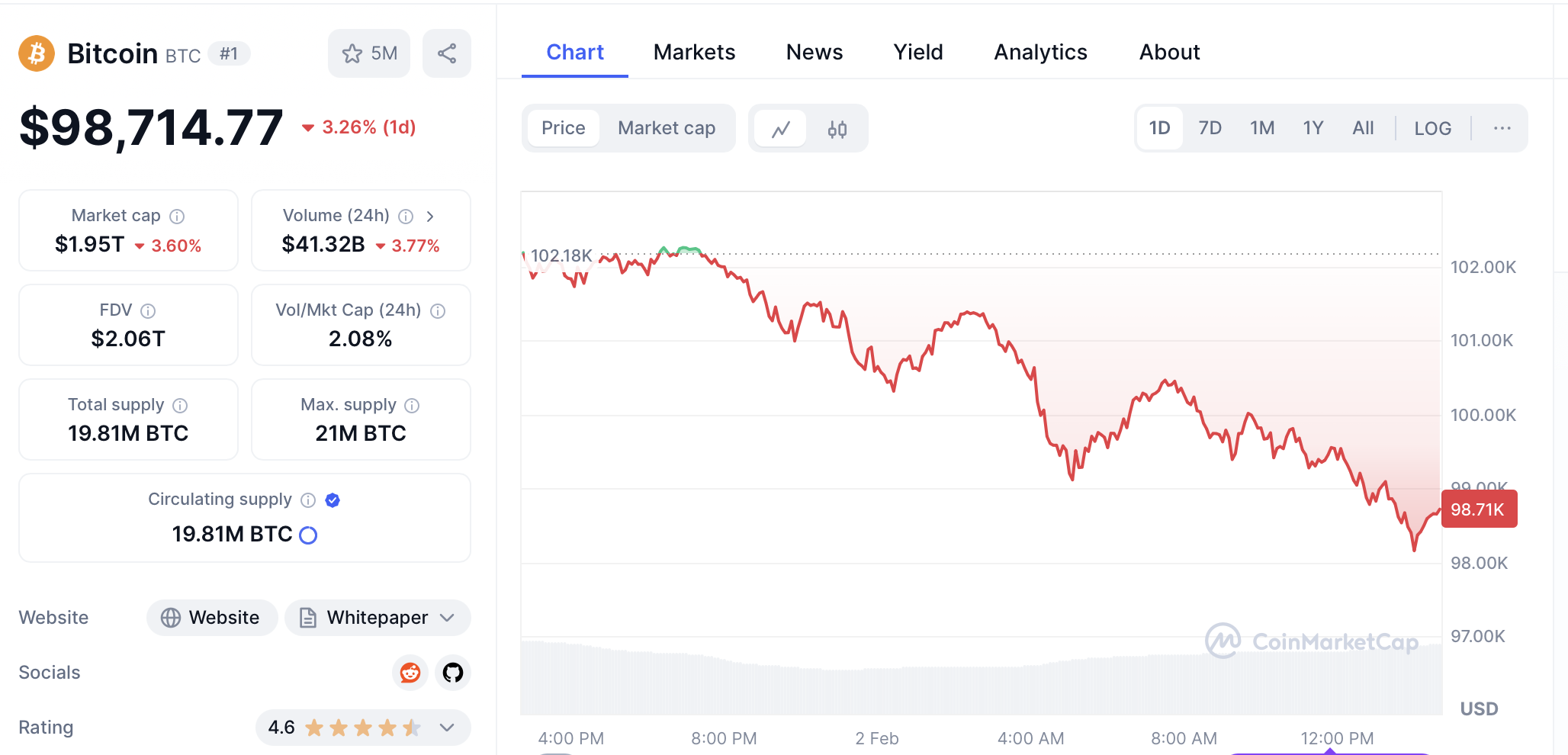Open Bitcoin's GitHub repository icon
The image size is (1568, 755).
(453, 673)
